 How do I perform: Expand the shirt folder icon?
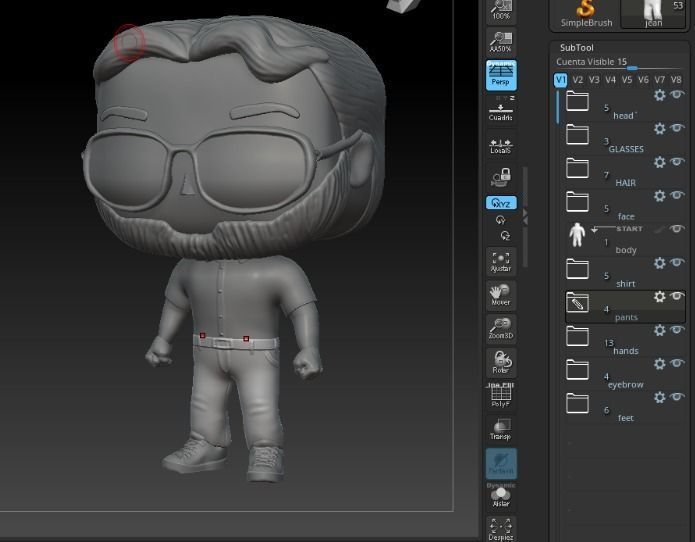[577, 269]
